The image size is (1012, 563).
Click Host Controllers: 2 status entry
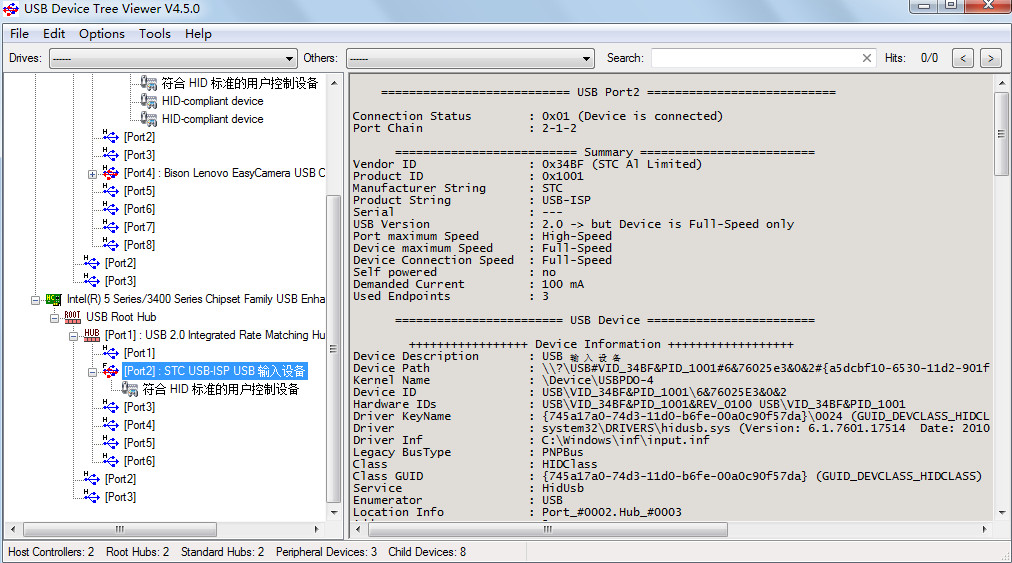(x=51, y=552)
